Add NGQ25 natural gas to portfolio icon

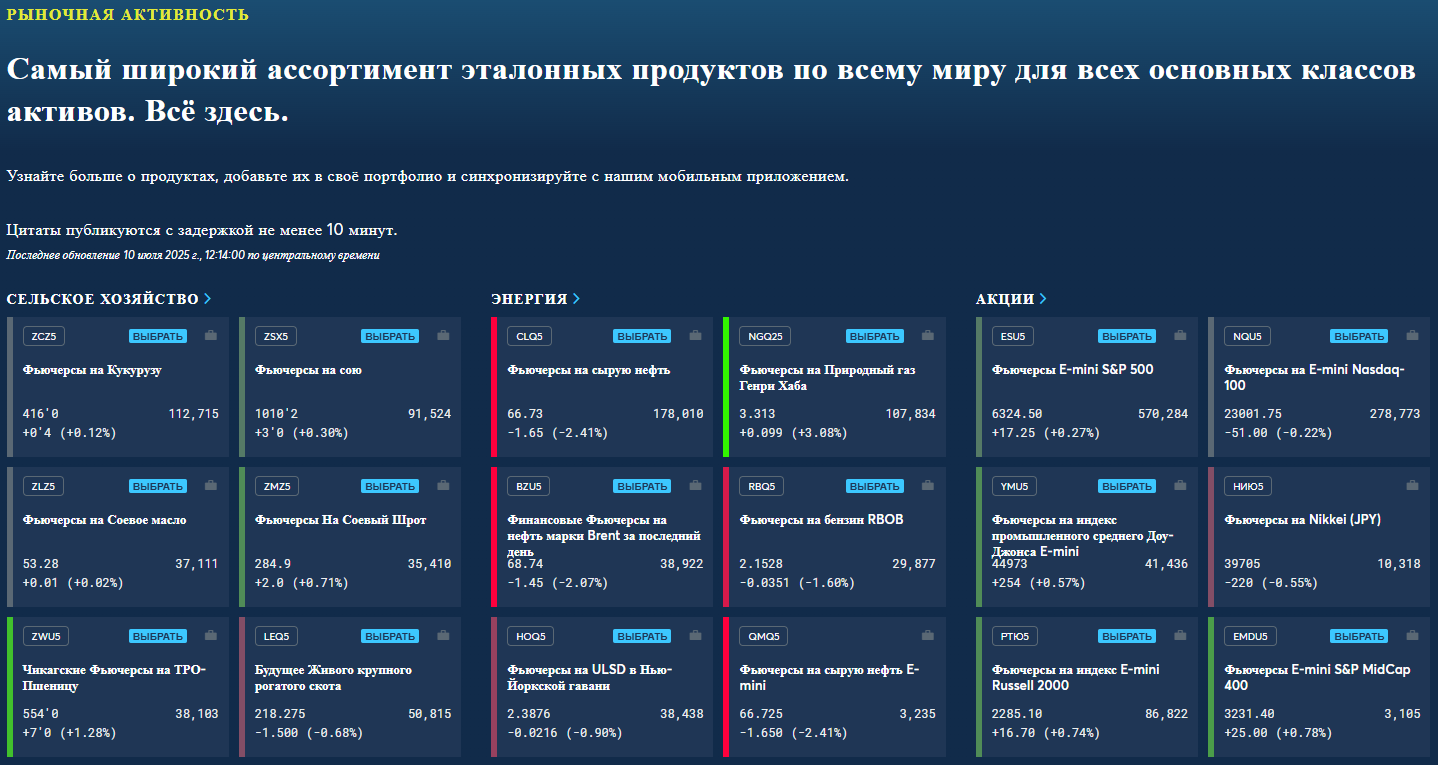[926, 336]
